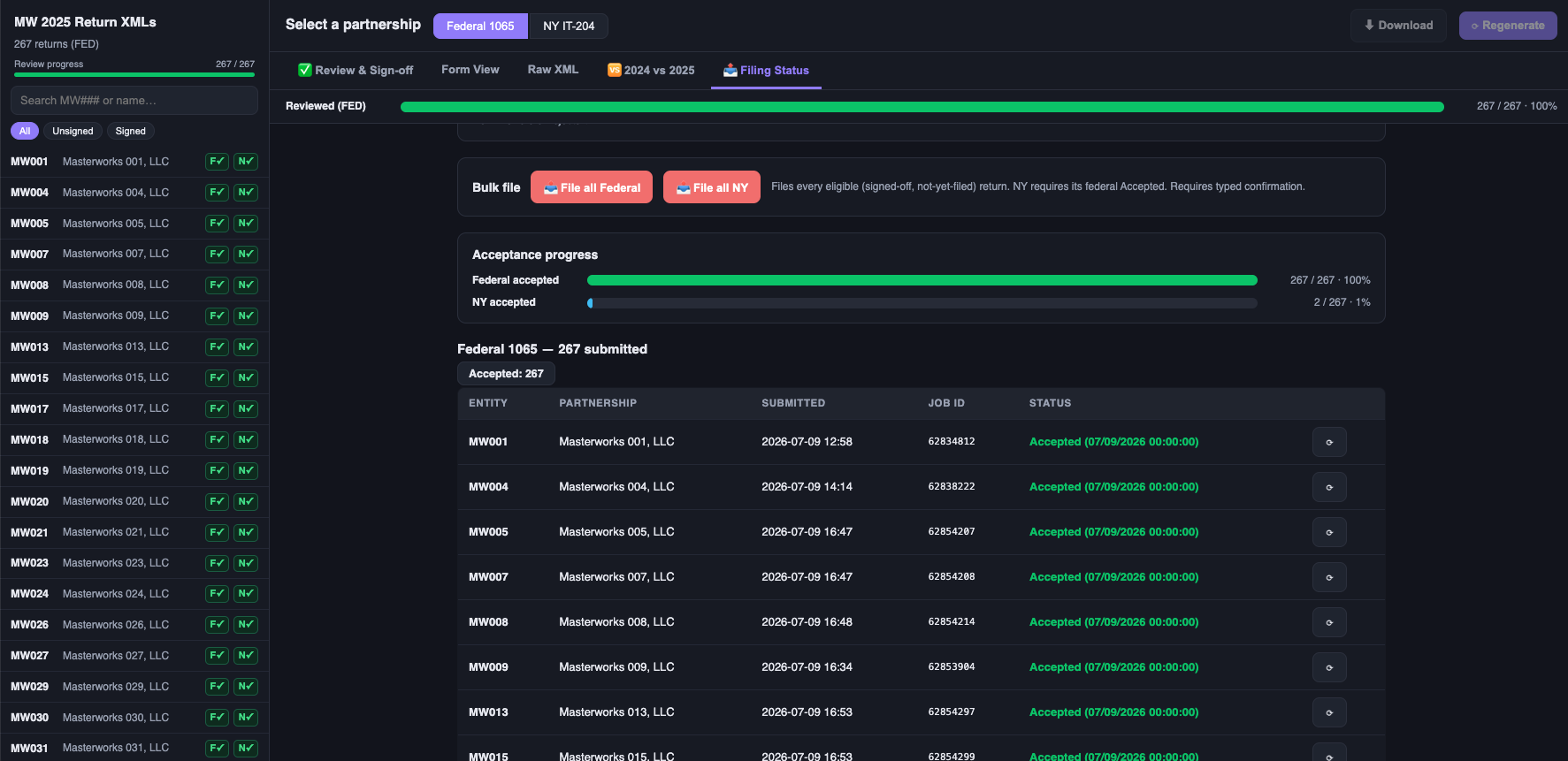
Task: Refresh status for MW007 row
Action: pyautogui.click(x=1329, y=577)
